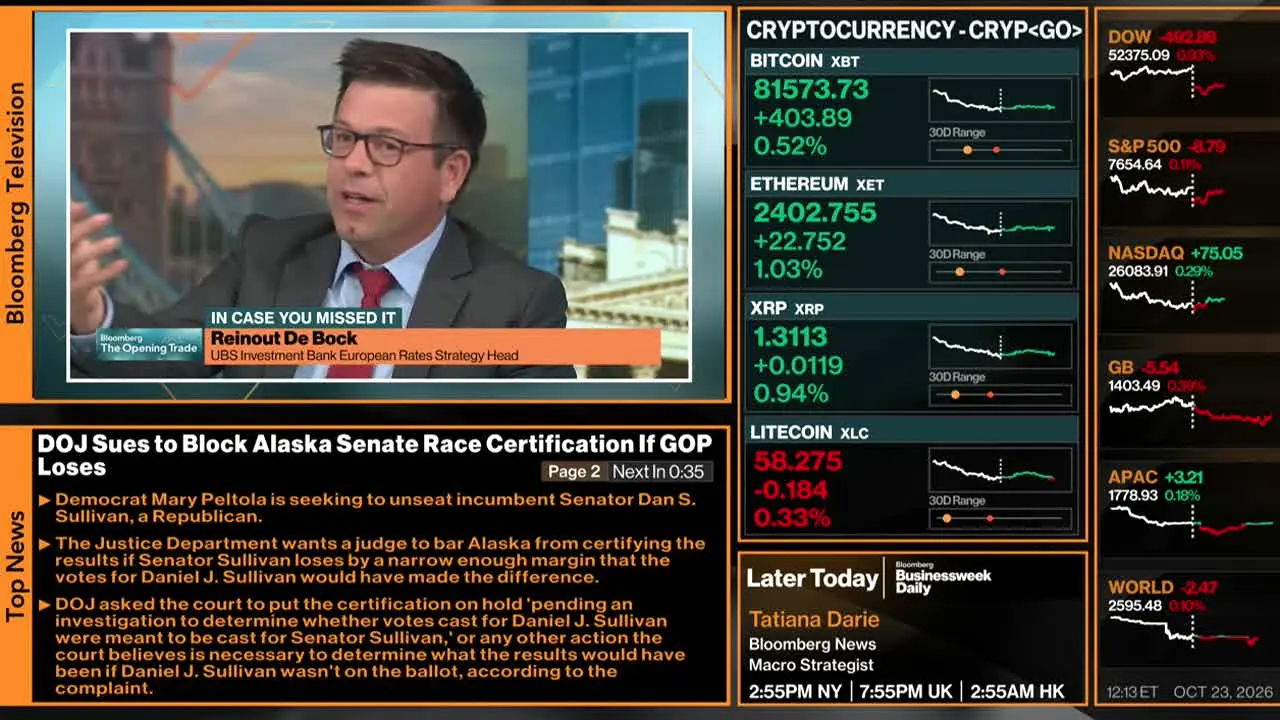
Task: Click the Bloomberg Television vertical label
Action: [15, 203]
